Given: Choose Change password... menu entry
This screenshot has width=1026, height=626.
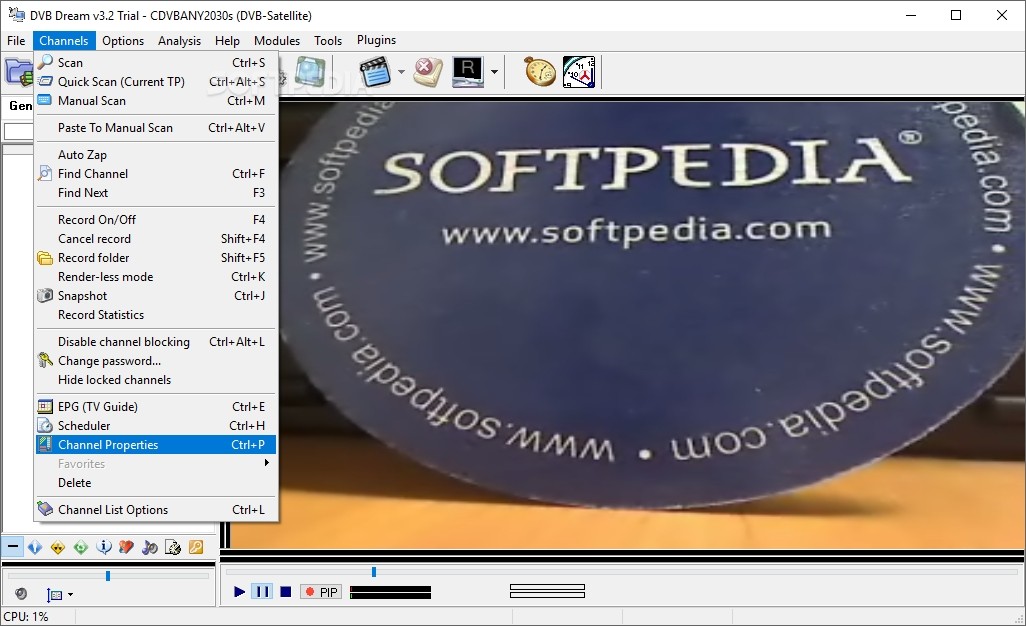Looking at the screenshot, I should (156, 361).
